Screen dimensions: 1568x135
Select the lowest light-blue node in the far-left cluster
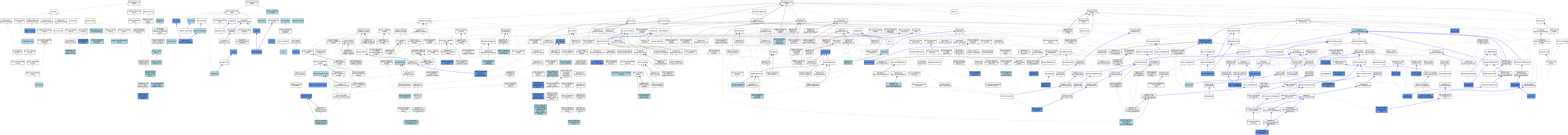coord(39,85)
